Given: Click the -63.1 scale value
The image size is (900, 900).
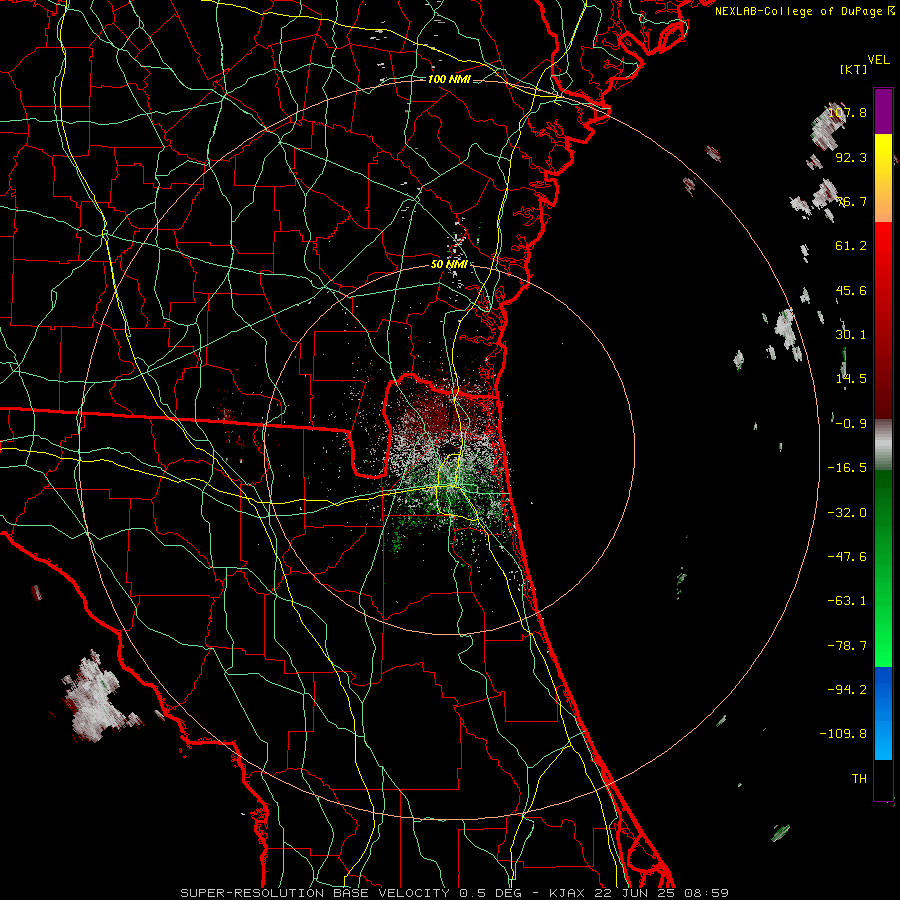Looking at the screenshot, I should pos(847,601).
